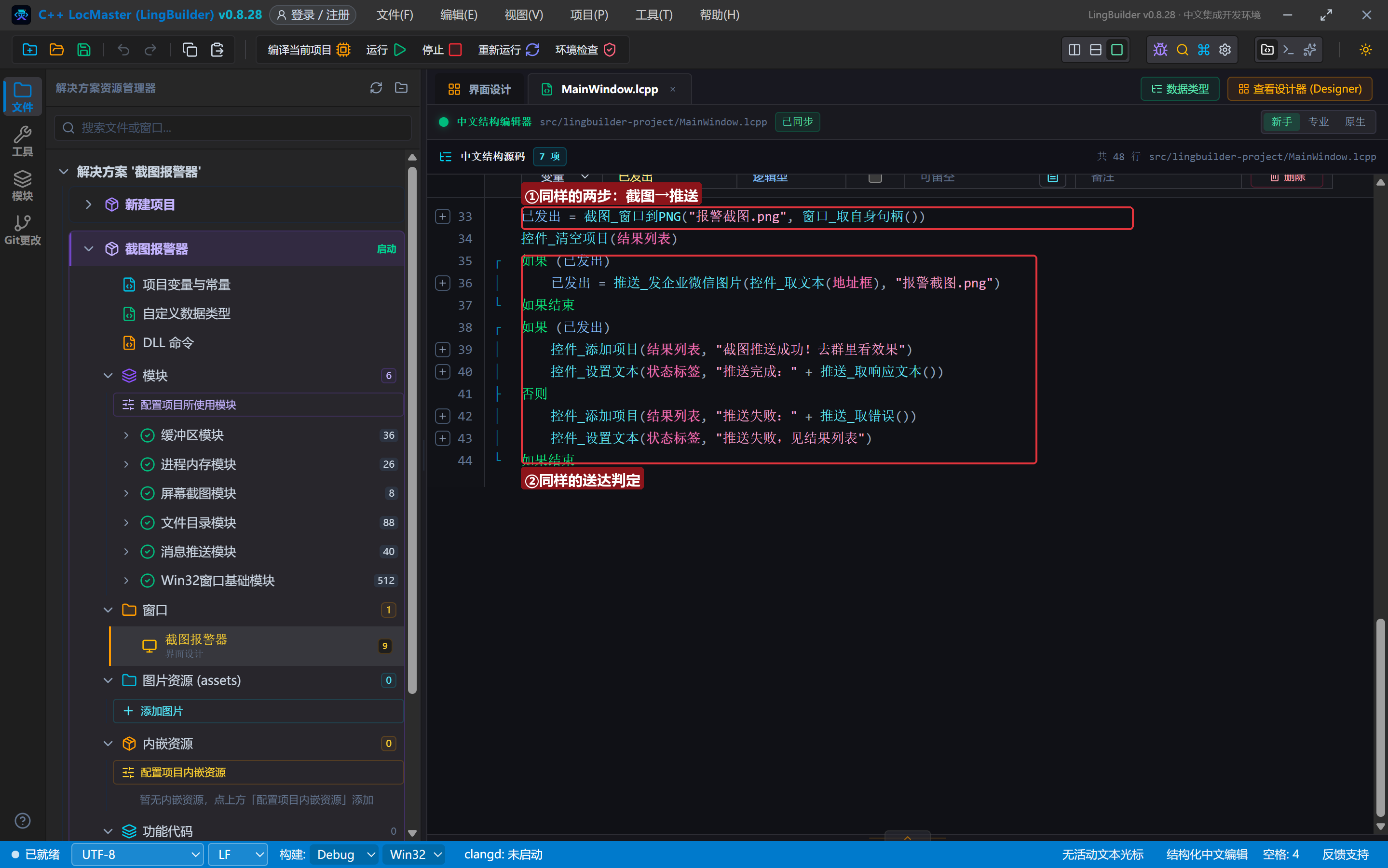Open settings gear icon

point(1225,50)
